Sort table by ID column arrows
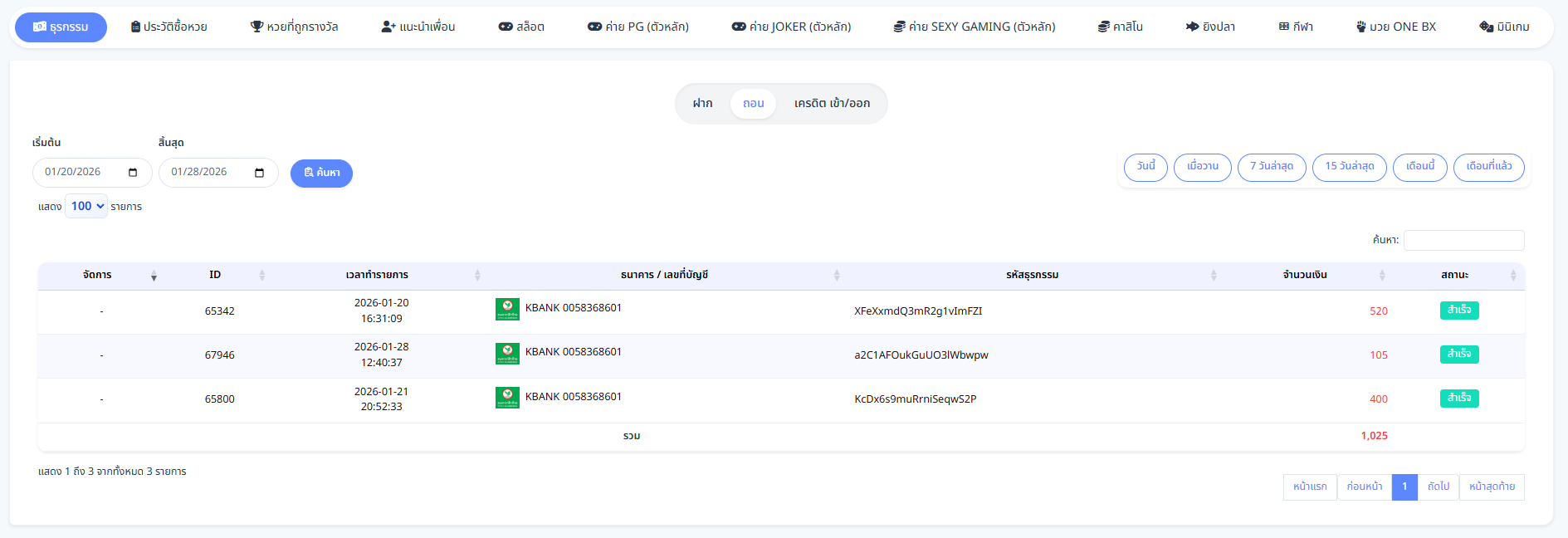 tap(261, 276)
